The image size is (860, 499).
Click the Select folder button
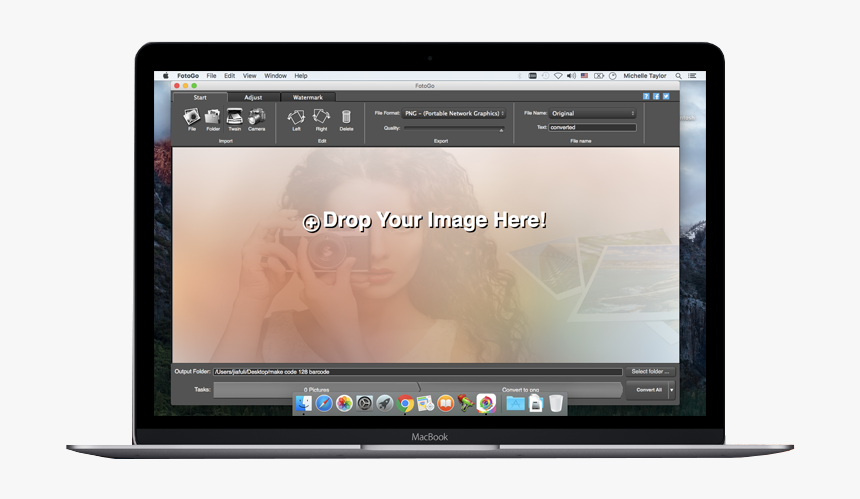[x=652, y=372]
